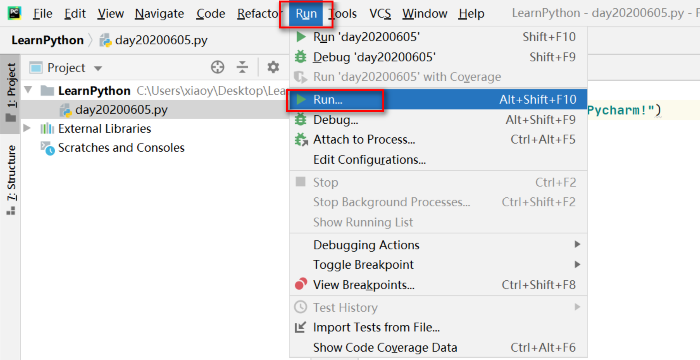Click the PyCharm logo icon
The height and width of the screenshot is (360, 700).
tap(14, 13)
